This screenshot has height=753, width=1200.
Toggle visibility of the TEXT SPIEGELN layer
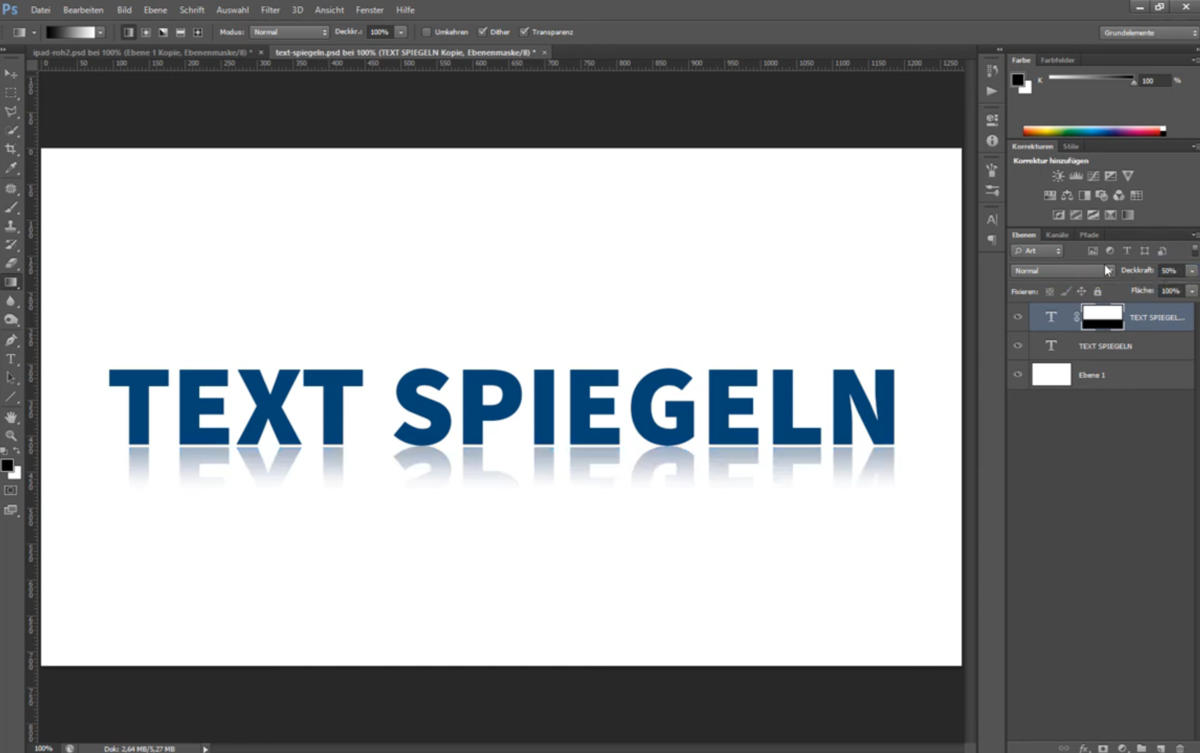pyautogui.click(x=1018, y=345)
